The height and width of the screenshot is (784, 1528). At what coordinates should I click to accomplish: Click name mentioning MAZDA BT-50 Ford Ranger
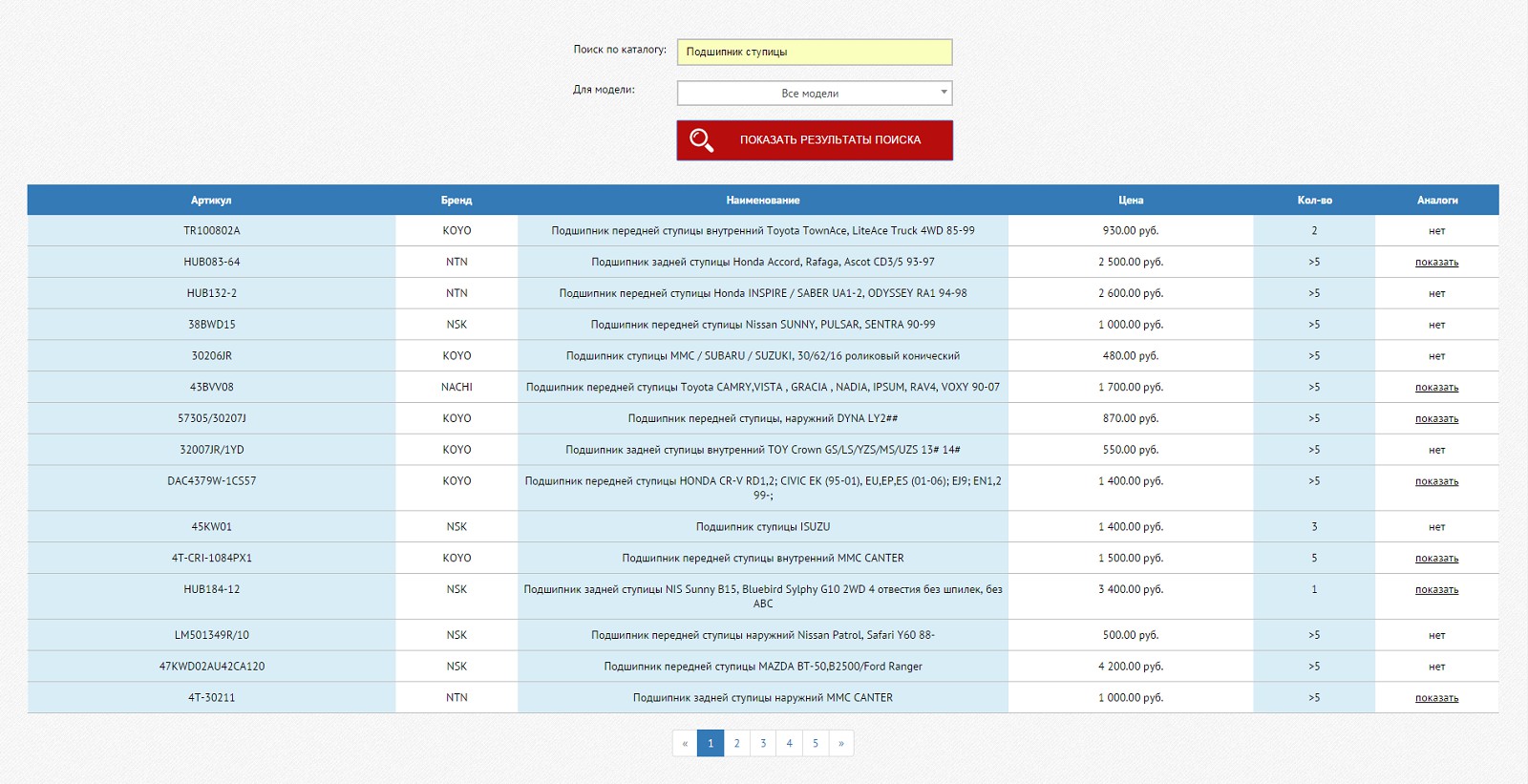coord(763,667)
